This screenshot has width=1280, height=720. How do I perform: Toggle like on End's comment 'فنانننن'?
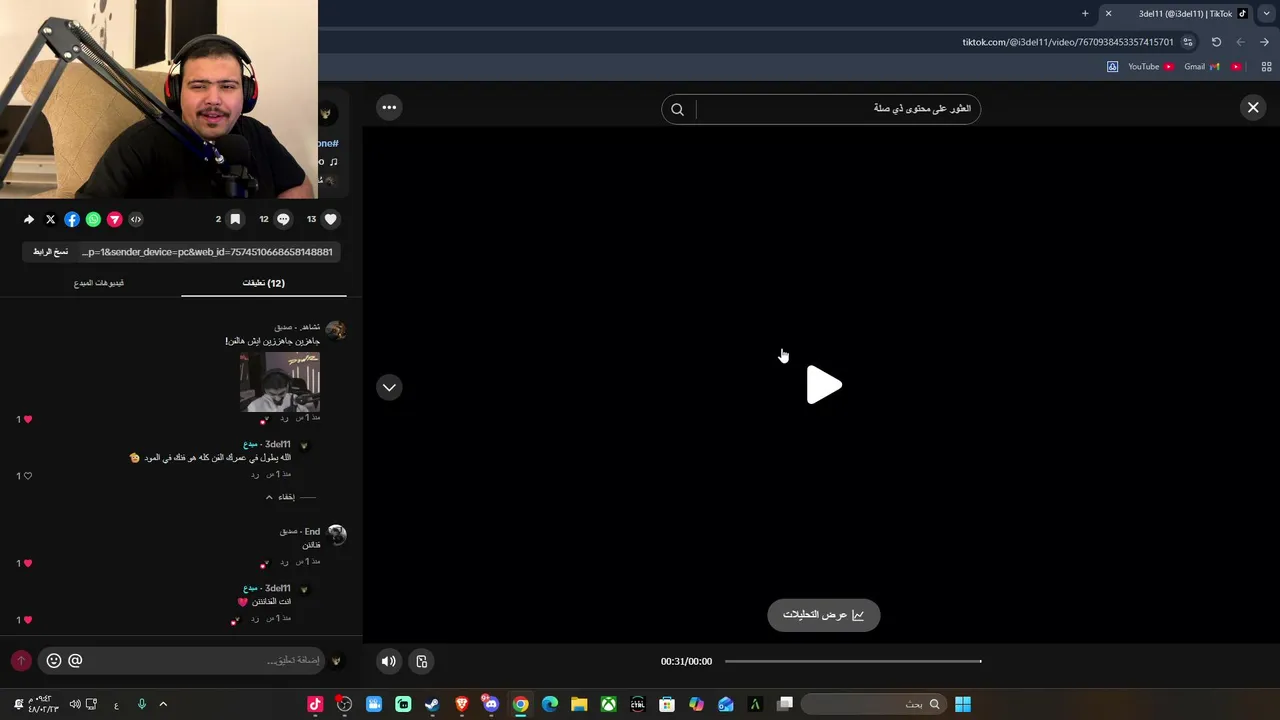pos(27,563)
